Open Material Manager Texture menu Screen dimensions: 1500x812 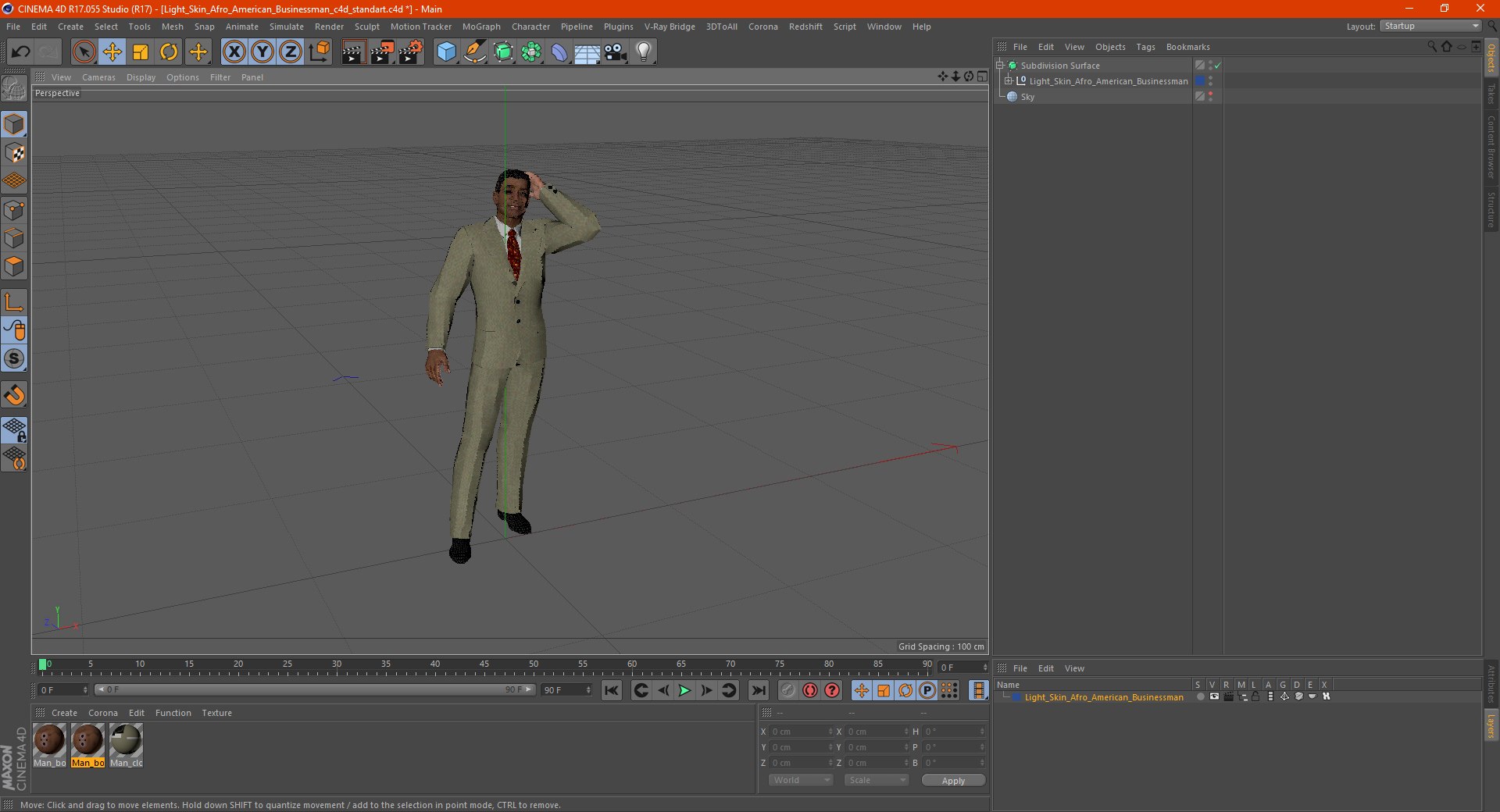click(x=216, y=713)
